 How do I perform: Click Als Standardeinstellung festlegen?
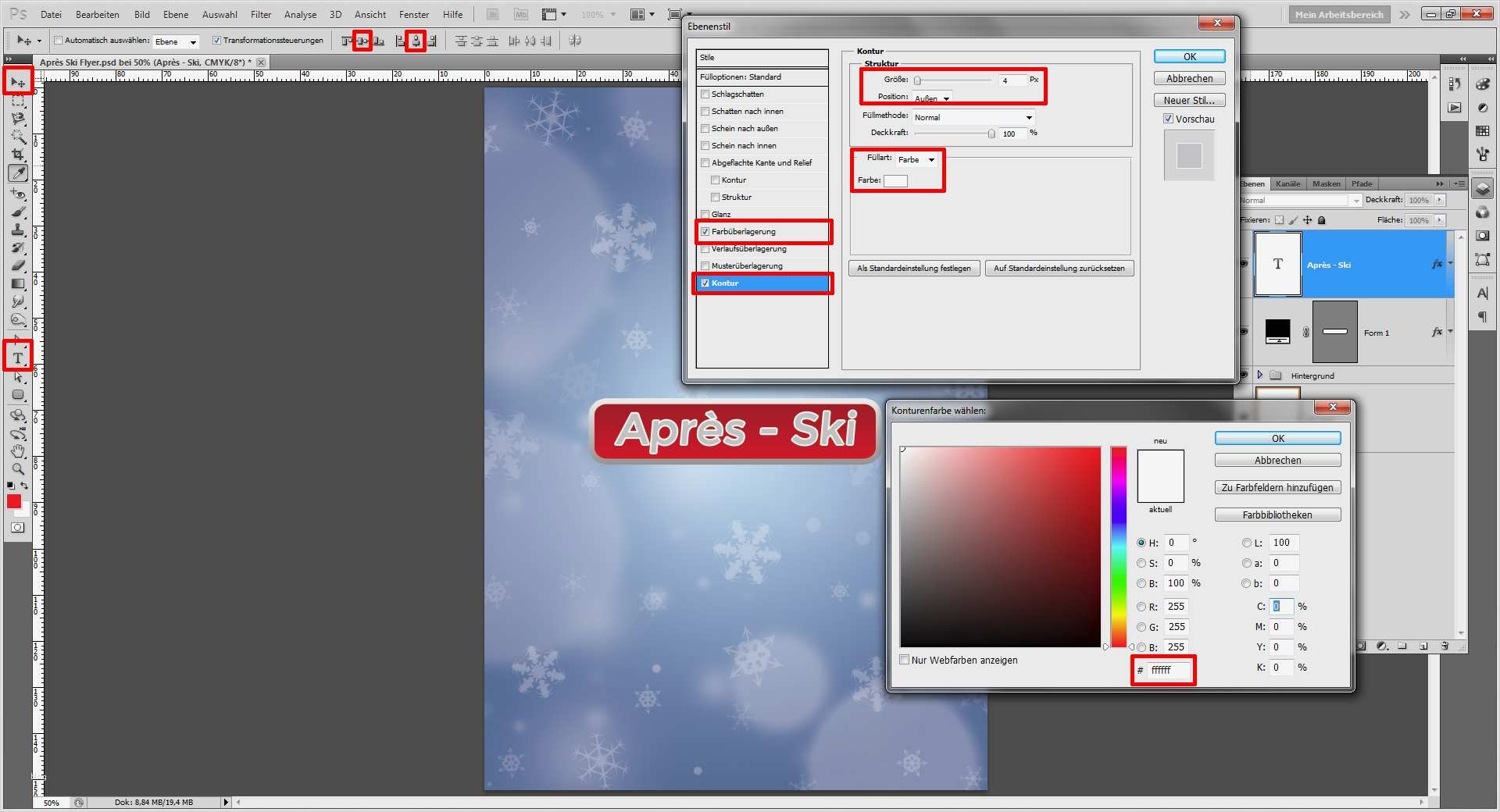click(913, 268)
